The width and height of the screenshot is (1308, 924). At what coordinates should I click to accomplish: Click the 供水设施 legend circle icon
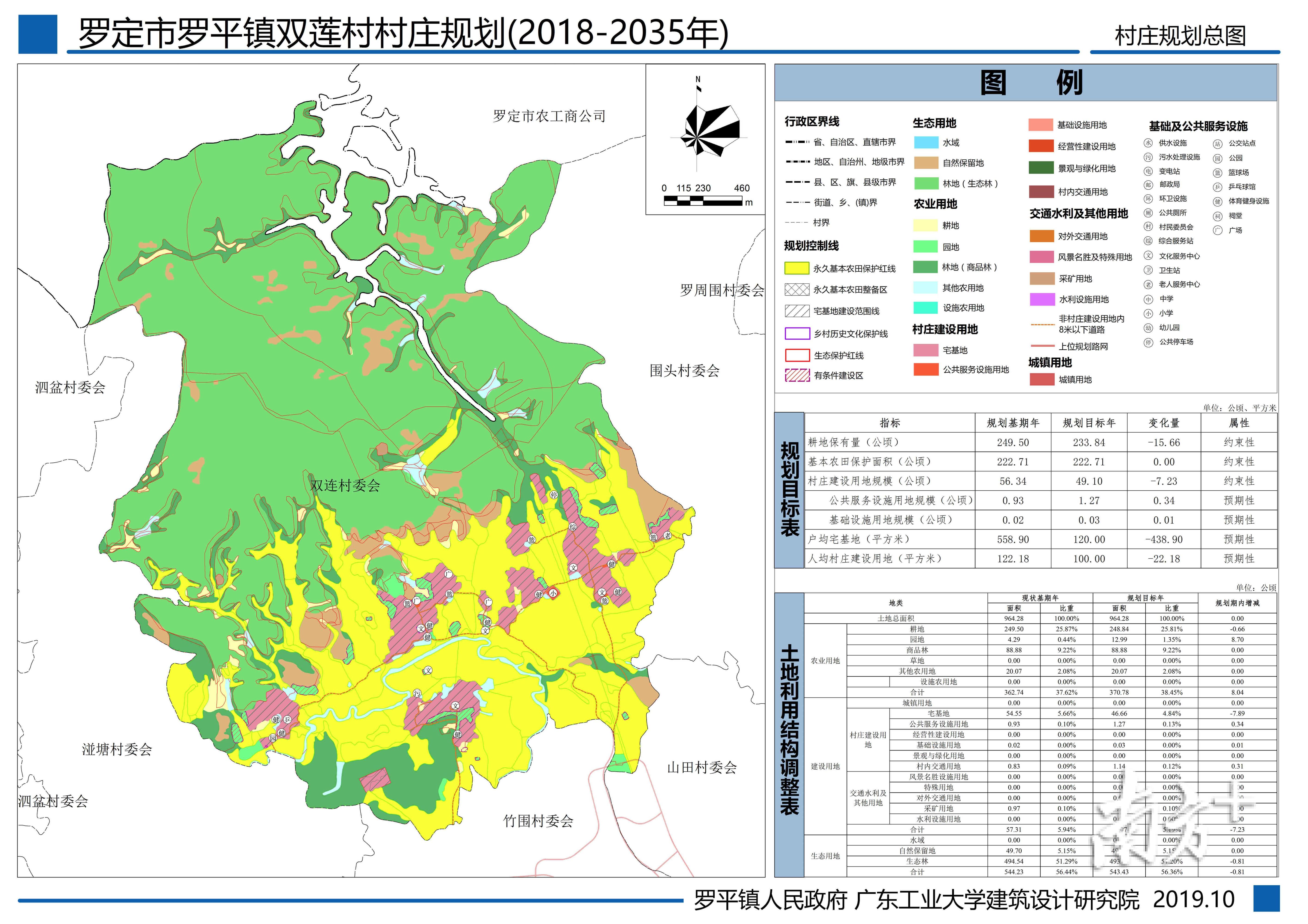click(1148, 143)
